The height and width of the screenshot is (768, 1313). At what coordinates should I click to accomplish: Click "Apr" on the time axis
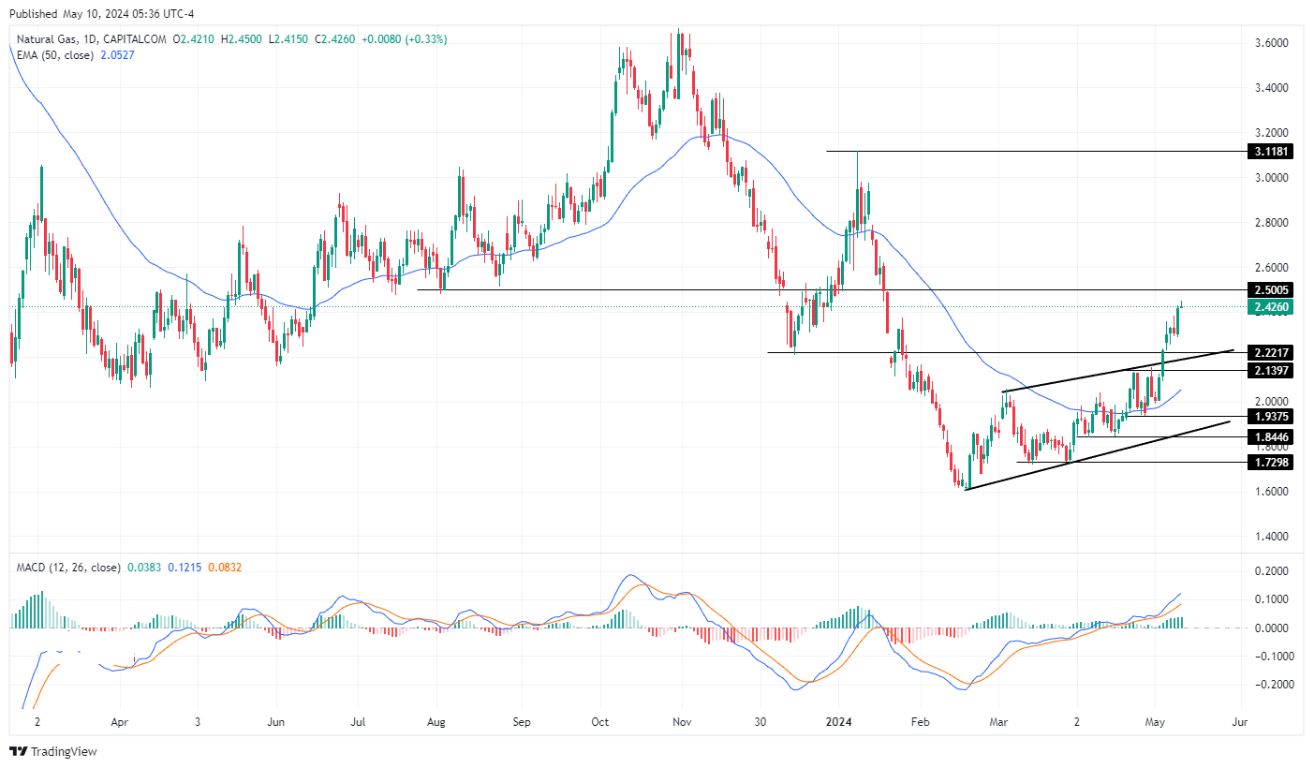click(118, 720)
